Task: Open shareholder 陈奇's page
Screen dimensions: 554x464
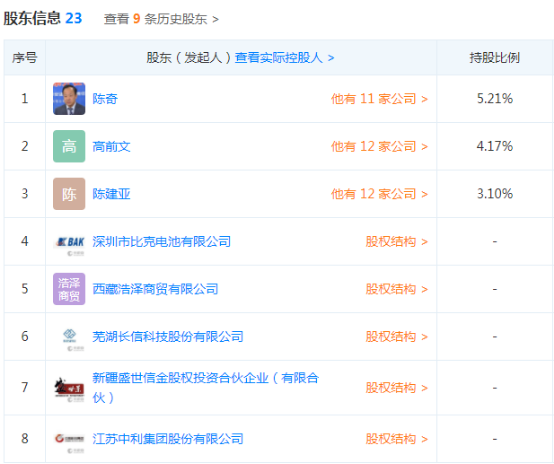Action: tap(105, 99)
